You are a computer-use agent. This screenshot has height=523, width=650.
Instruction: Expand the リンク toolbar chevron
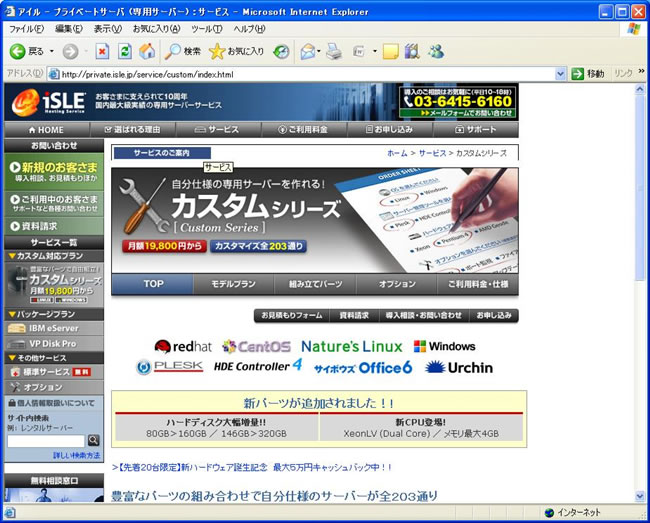pos(641,71)
